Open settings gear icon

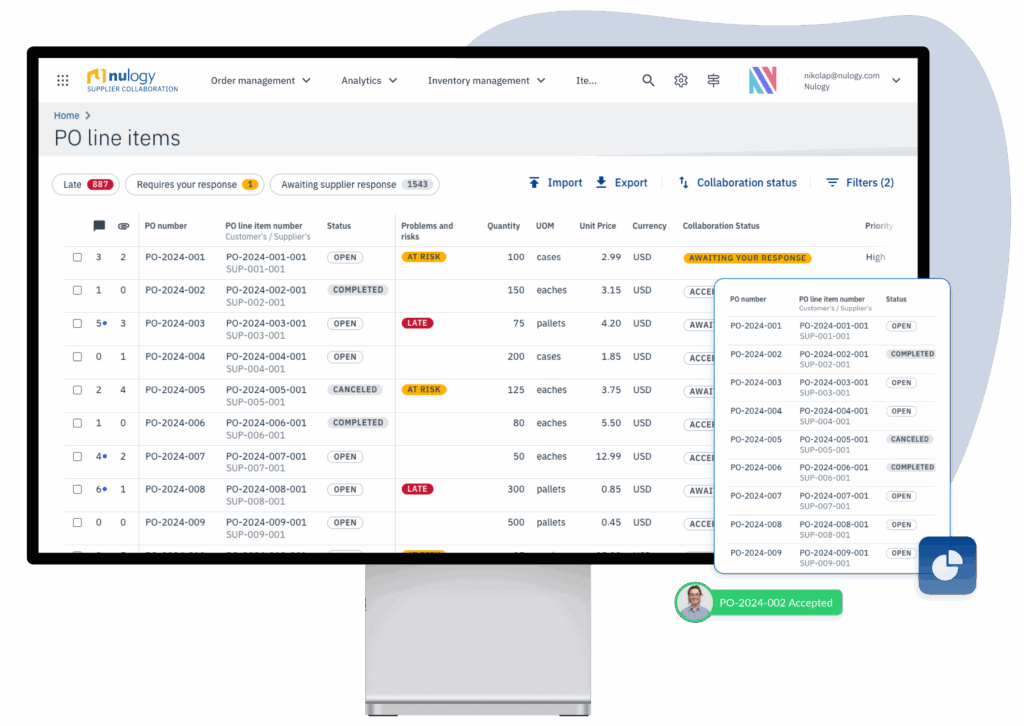coord(681,81)
